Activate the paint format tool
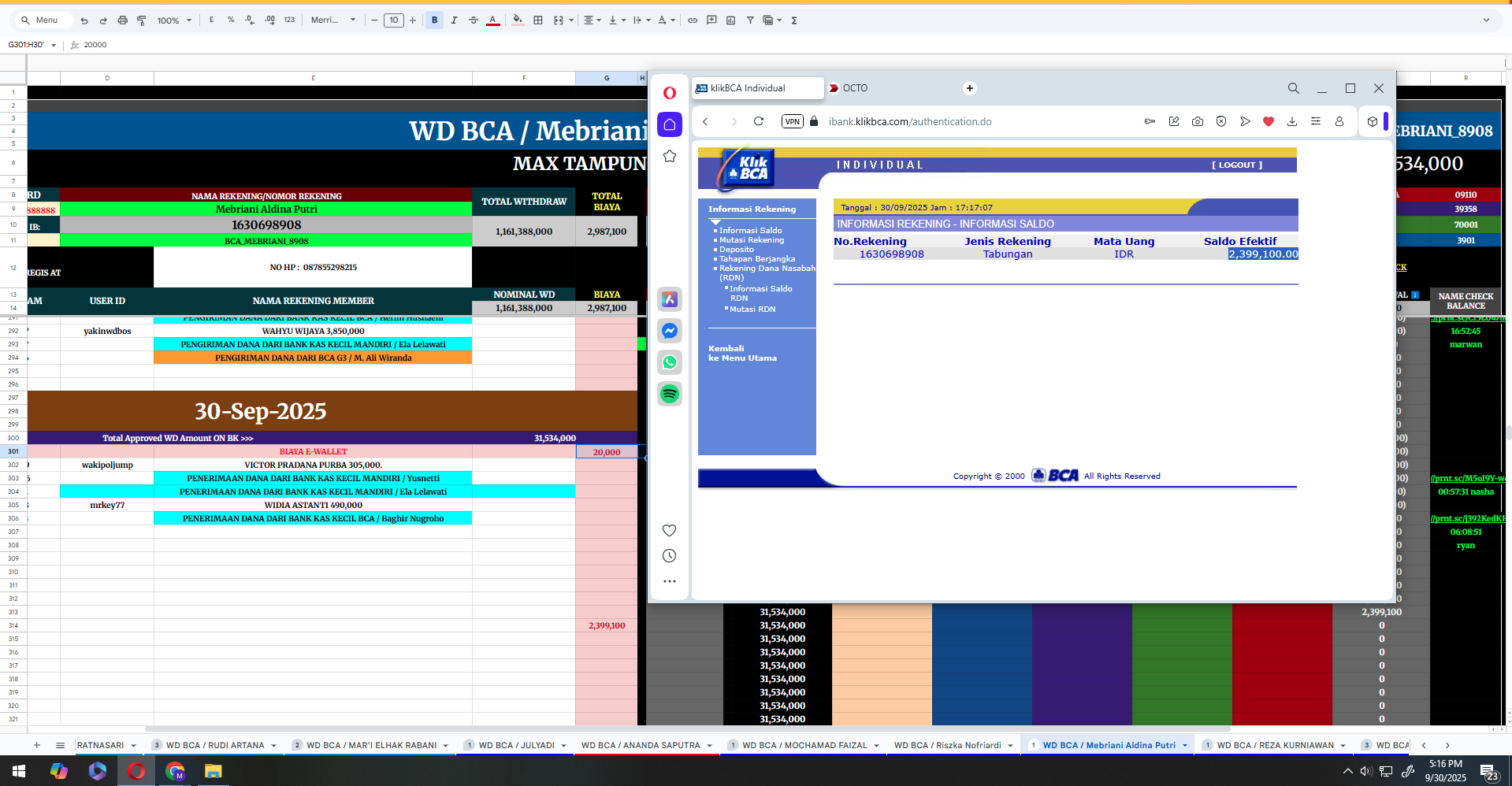Screen dimensions: 1512x786 click(142, 20)
